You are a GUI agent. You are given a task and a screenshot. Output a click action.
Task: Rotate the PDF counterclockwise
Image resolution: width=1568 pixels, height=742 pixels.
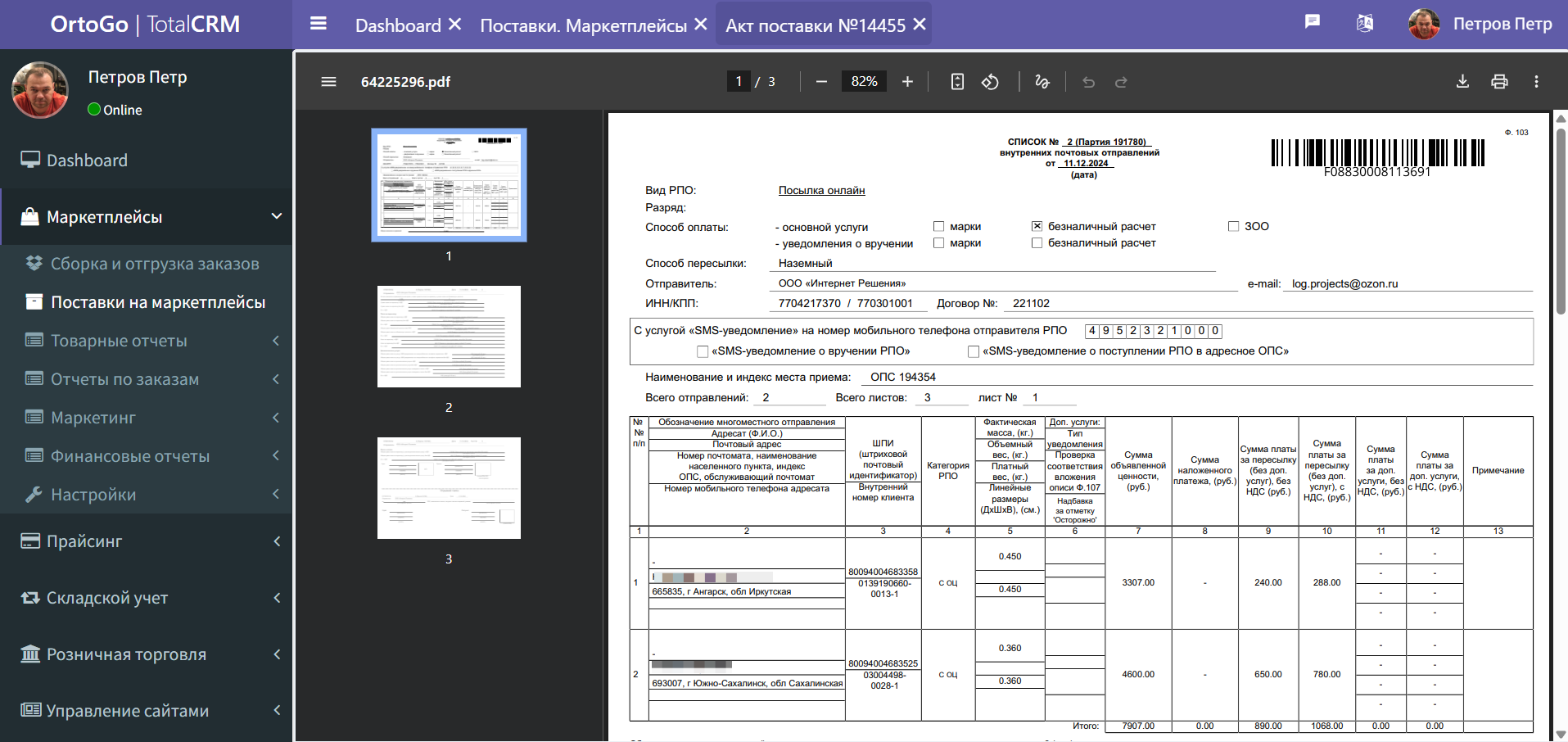tap(990, 82)
